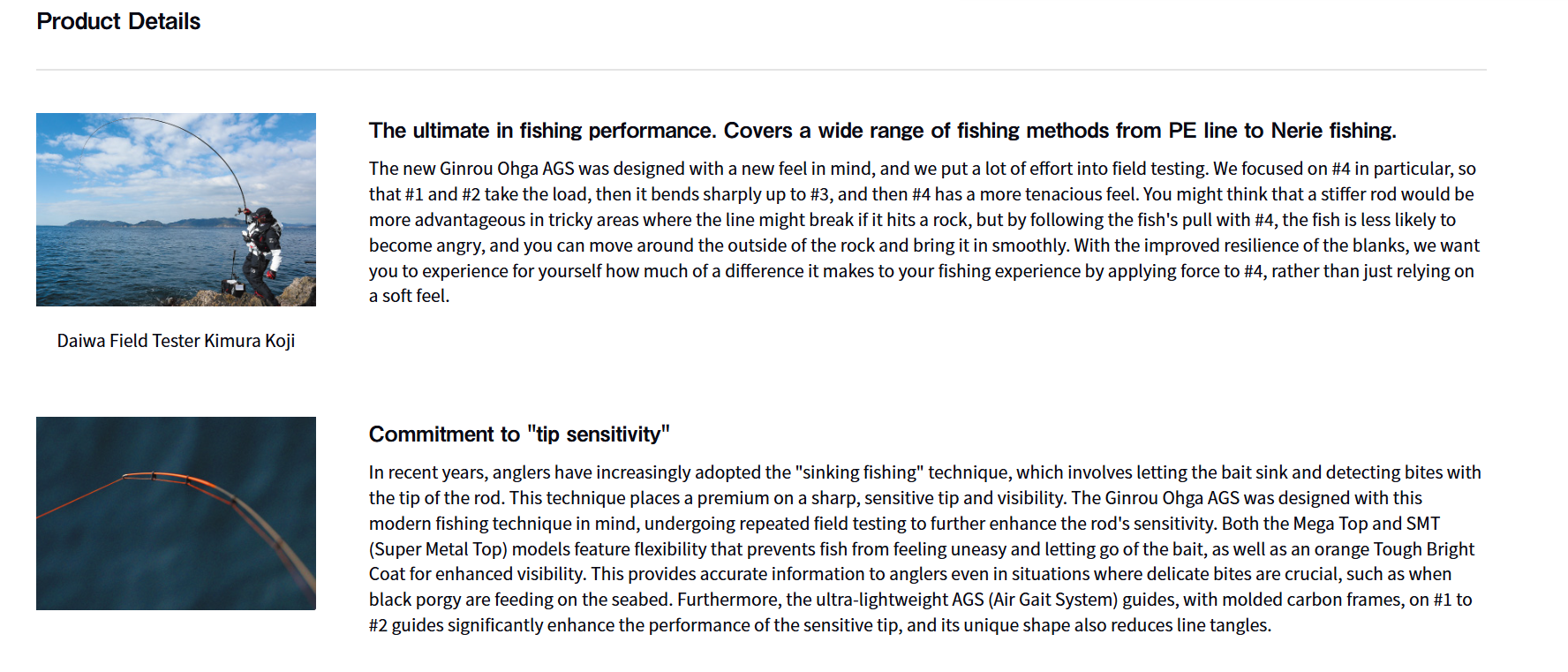
Task: Click the "ultimate in fishing performance" heading
Action: [882, 131]
